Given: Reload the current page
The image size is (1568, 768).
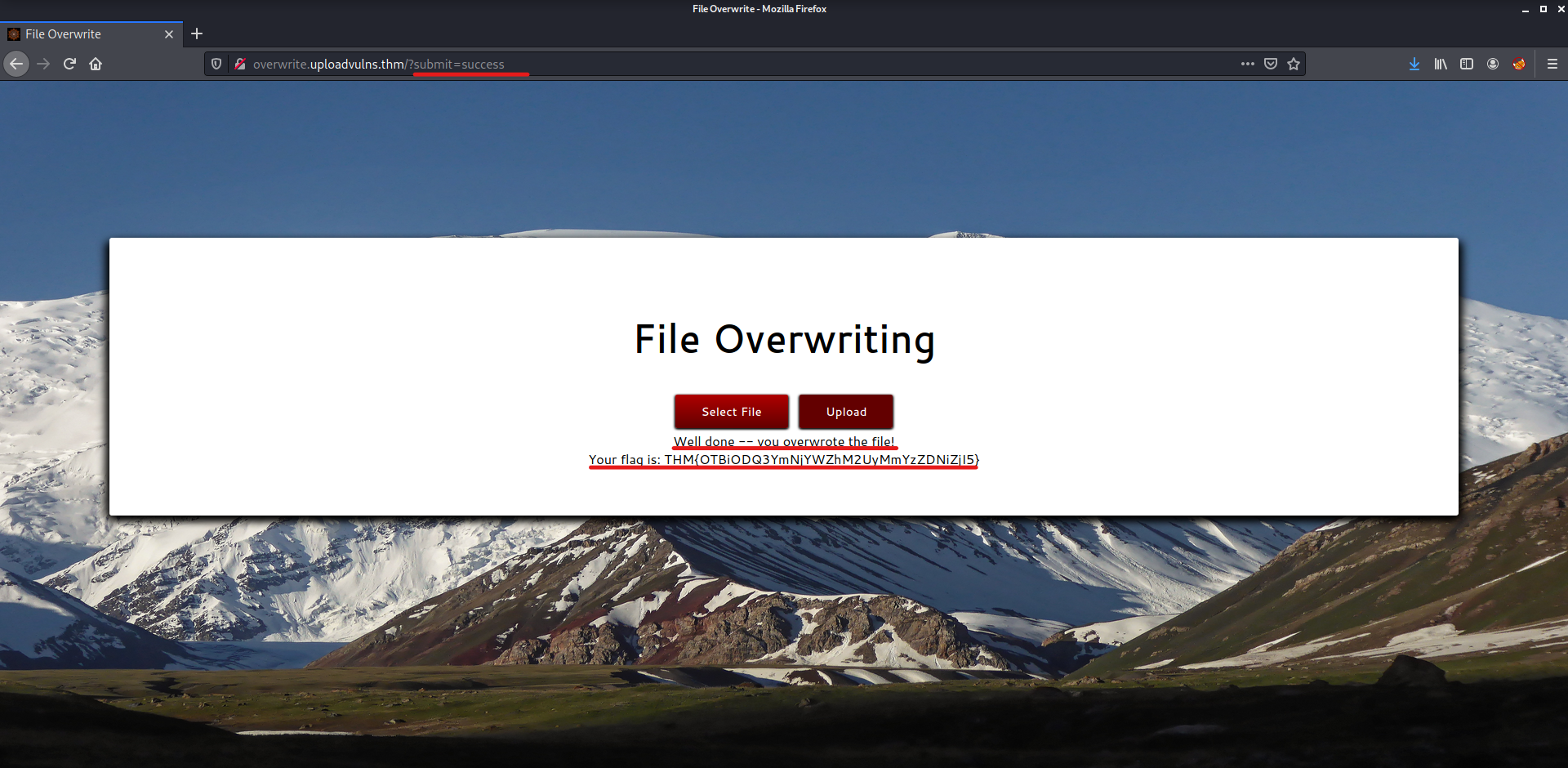Looking at the screenshot, I should point(69,64).
